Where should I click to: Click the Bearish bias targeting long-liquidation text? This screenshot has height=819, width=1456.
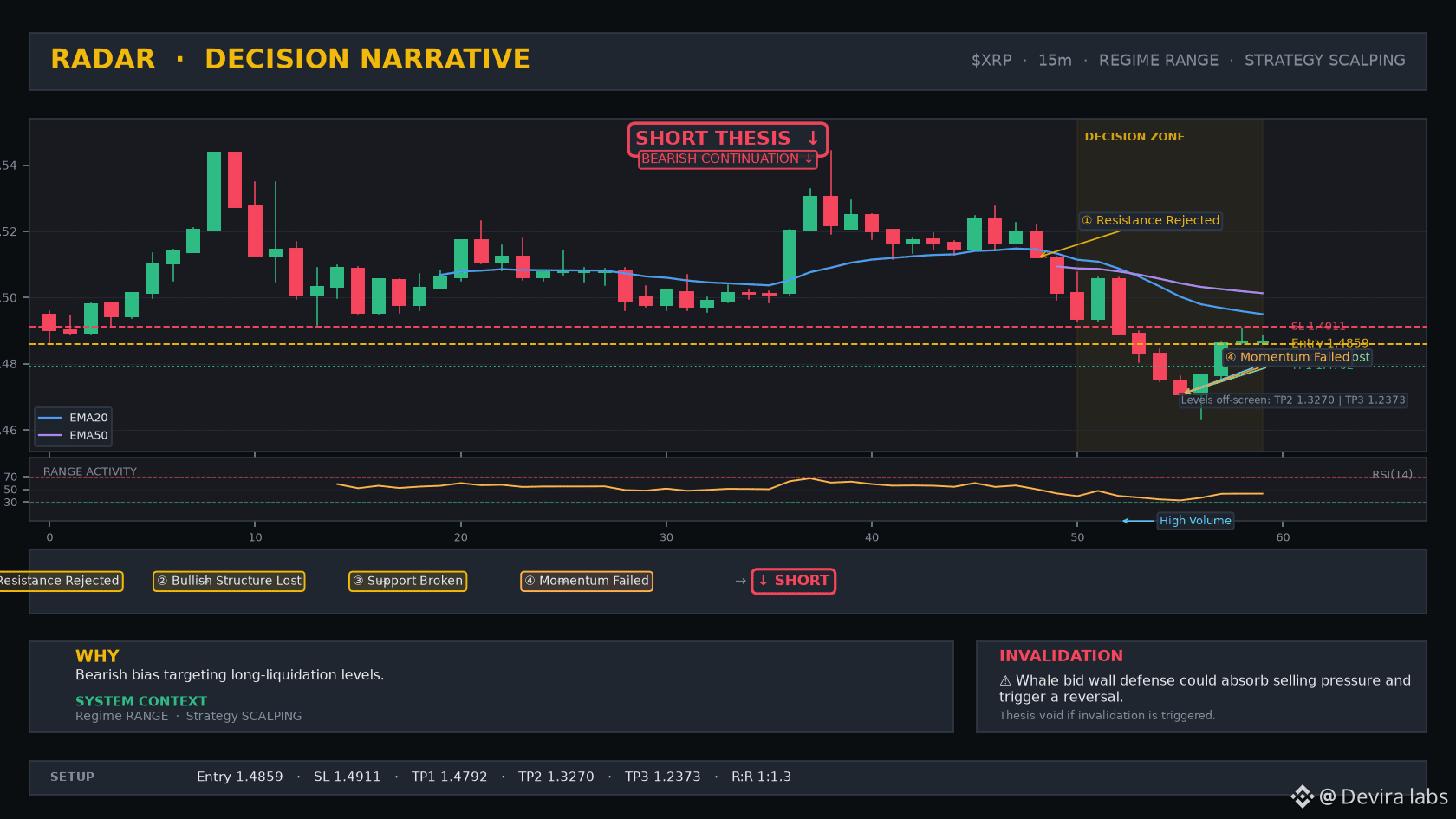(230, 675)
